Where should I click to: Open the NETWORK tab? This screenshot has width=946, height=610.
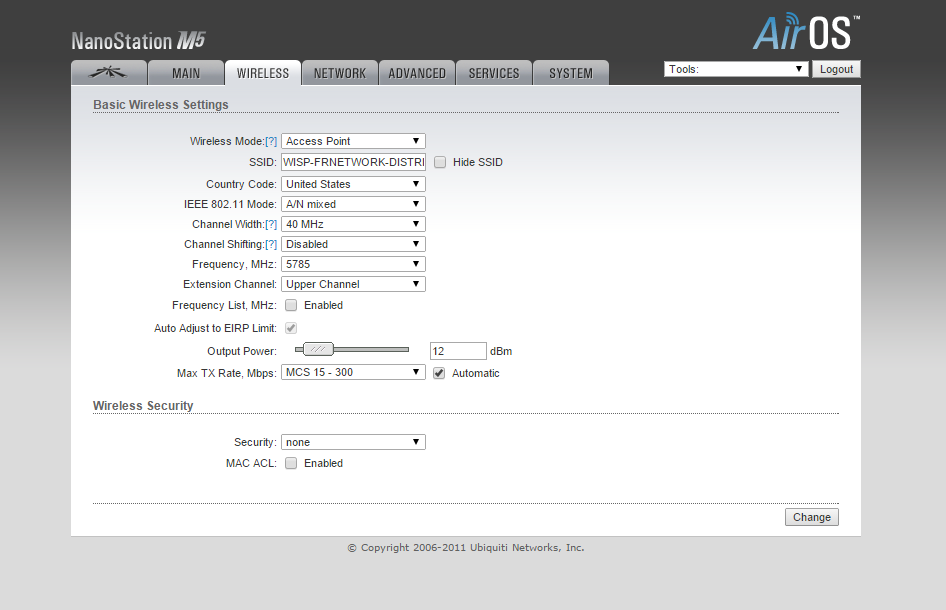(x=340, y=73)
